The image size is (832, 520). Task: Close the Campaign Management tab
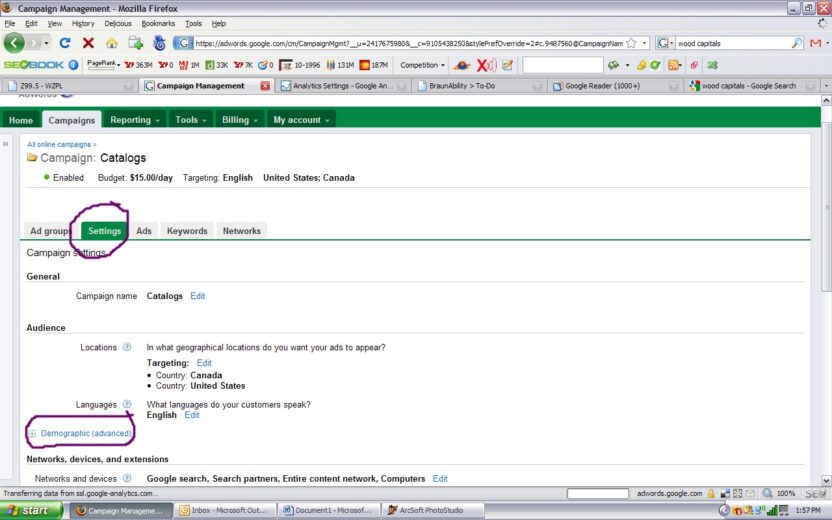click(265, 86)
